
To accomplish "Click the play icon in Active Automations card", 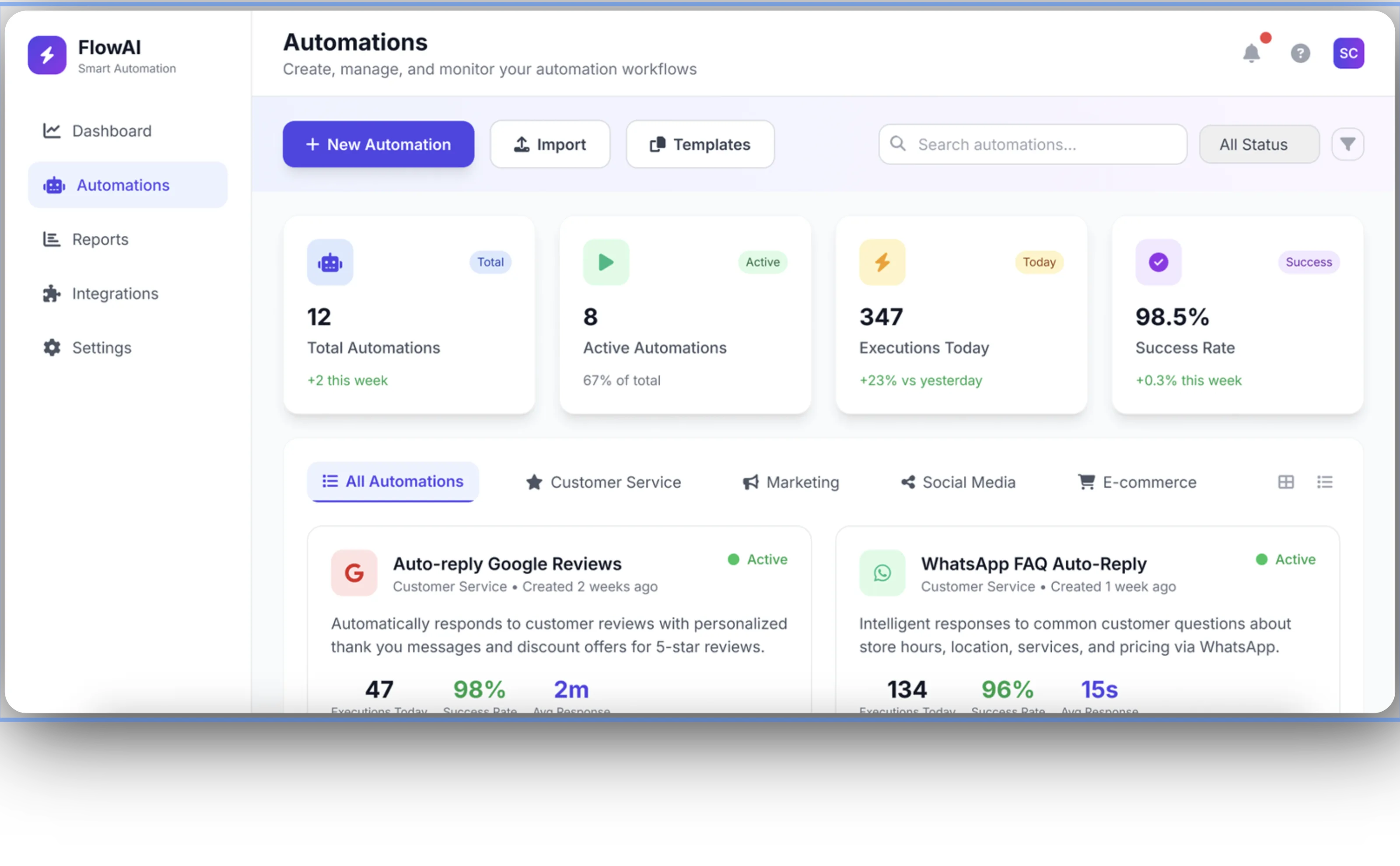I will 606,262.
